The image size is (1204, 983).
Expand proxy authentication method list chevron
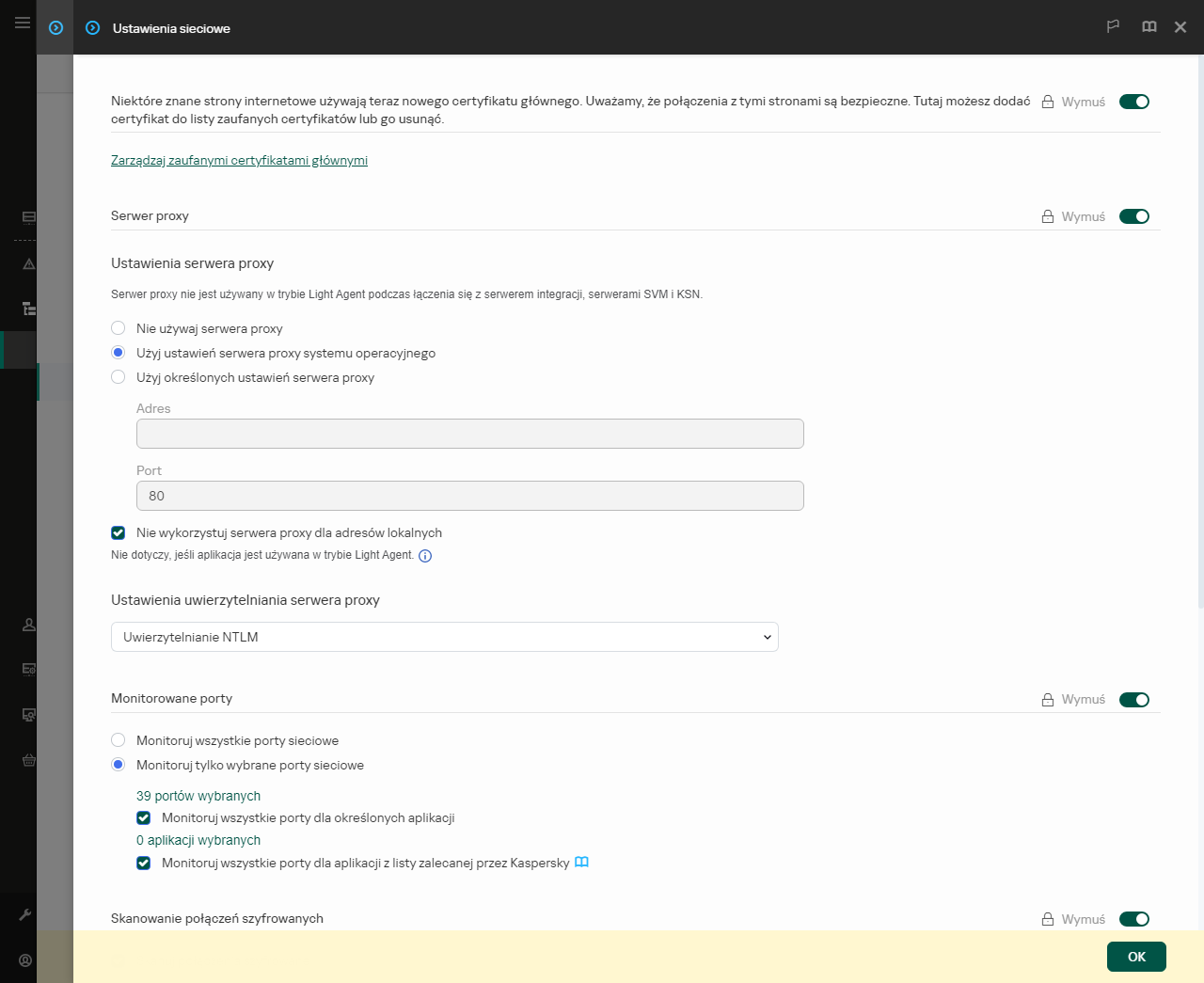tap(767, 637)
